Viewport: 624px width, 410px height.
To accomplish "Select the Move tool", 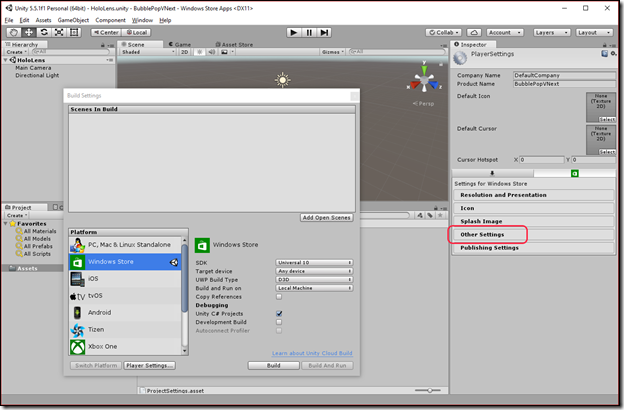I will 29,33.
